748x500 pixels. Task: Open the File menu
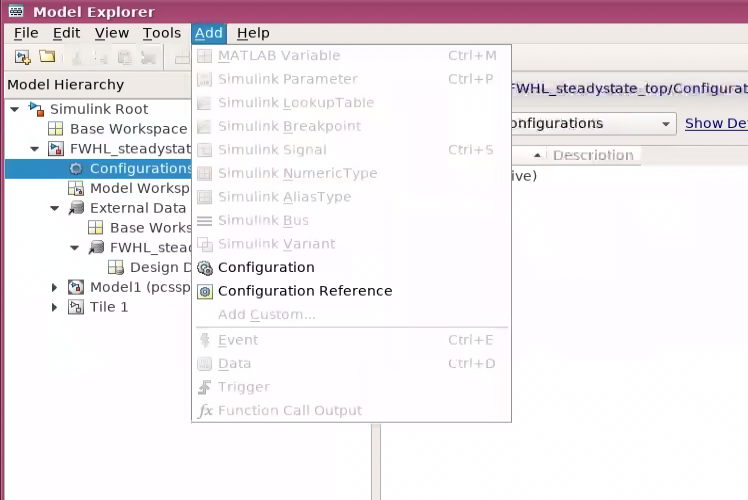26,33
